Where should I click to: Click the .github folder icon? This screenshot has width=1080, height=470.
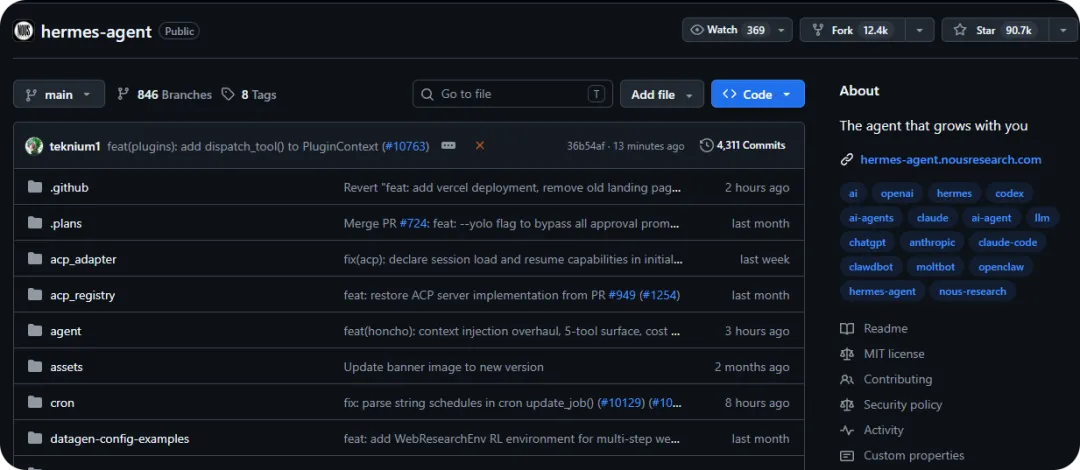pos(34,187)
